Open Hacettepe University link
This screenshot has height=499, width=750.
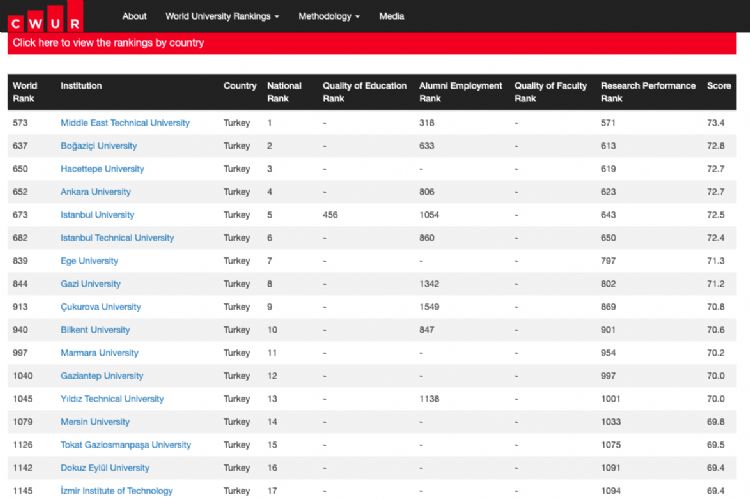coord(102,169)
